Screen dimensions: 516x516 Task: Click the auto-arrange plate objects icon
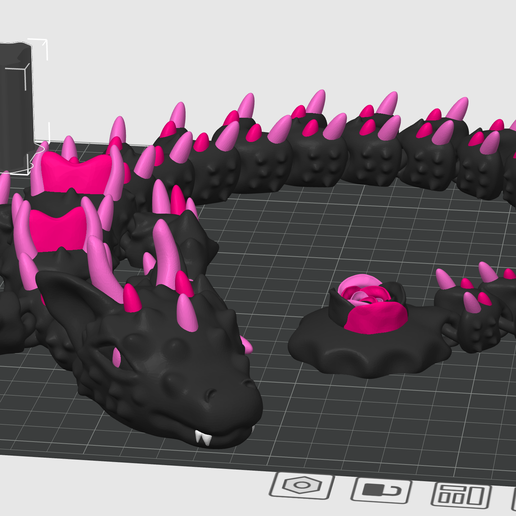coord(461,495)
